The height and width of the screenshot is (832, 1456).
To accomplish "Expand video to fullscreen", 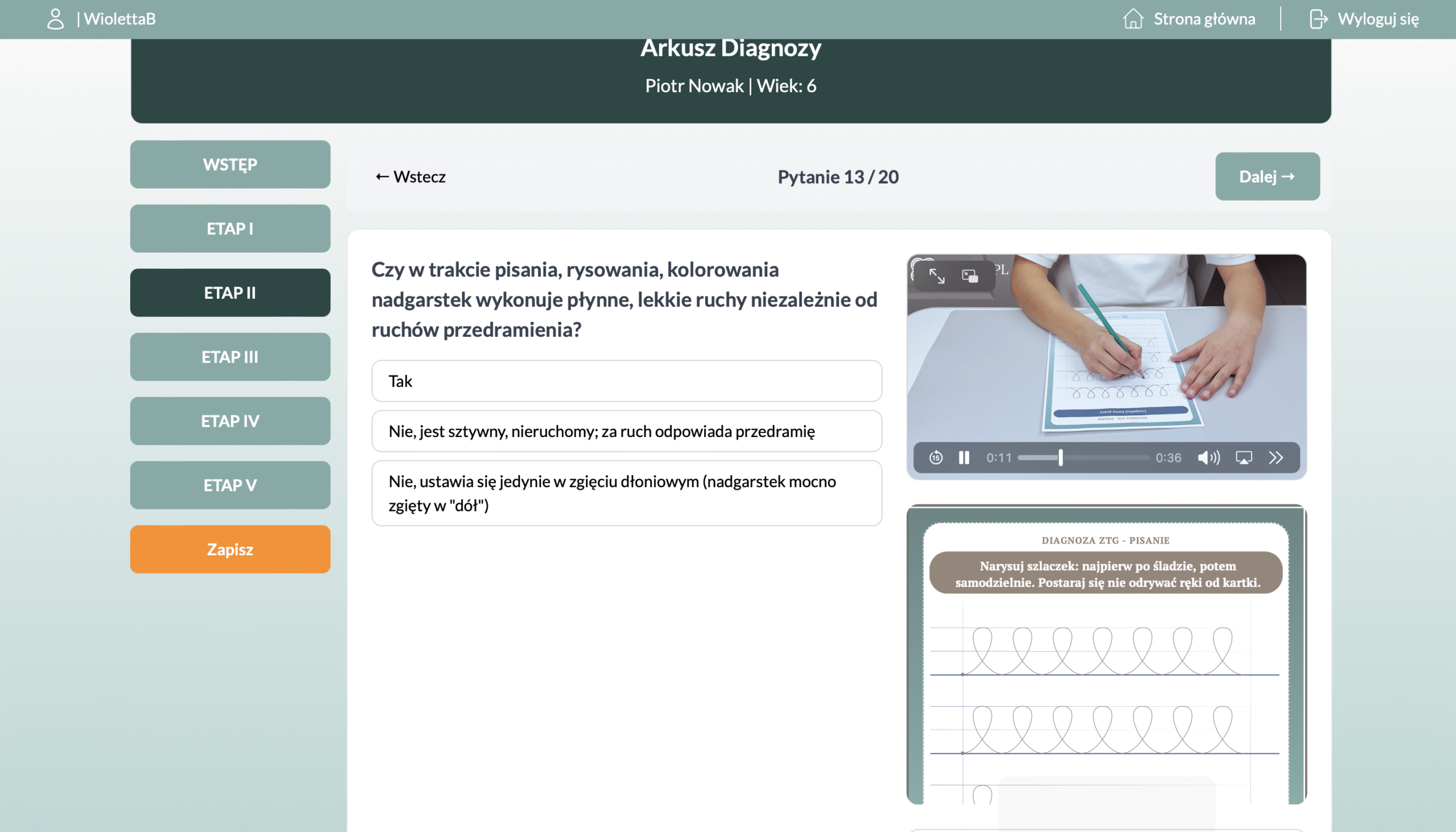I will click(937, 276).
